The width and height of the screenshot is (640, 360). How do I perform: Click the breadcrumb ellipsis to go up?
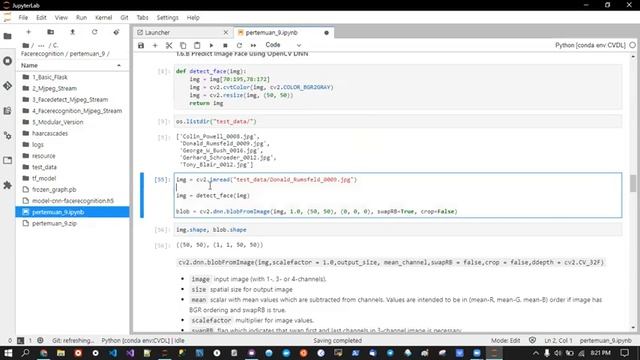pyautogui.click(x=41, y=45)
